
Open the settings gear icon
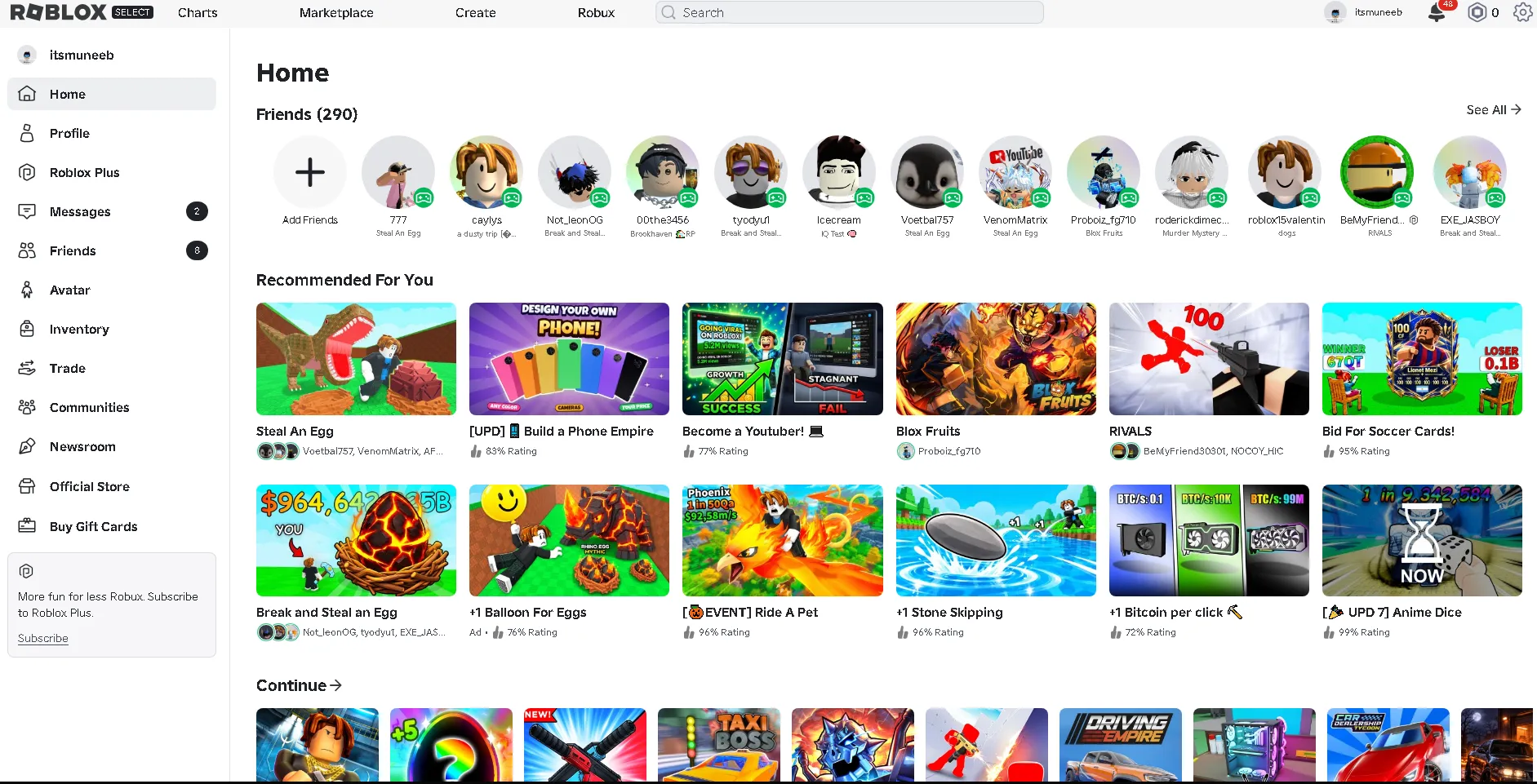(1522, 12)
